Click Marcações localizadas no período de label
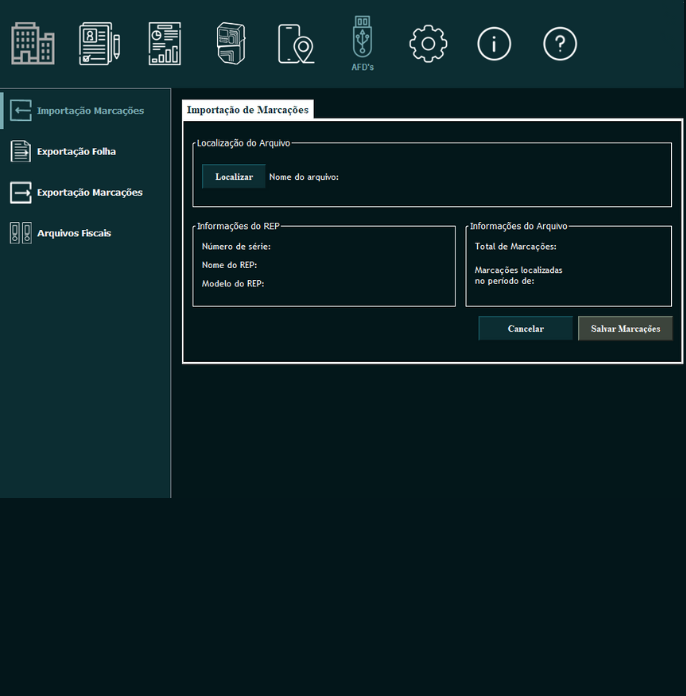The height and width of the screenshot is (696, 686). tap(518, 275)
